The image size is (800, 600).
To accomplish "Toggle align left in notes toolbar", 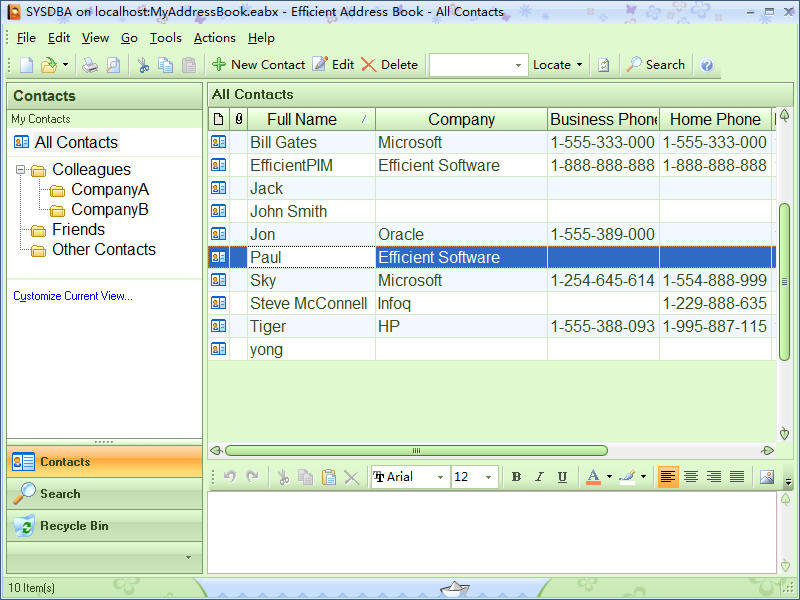I will (668, 477).
